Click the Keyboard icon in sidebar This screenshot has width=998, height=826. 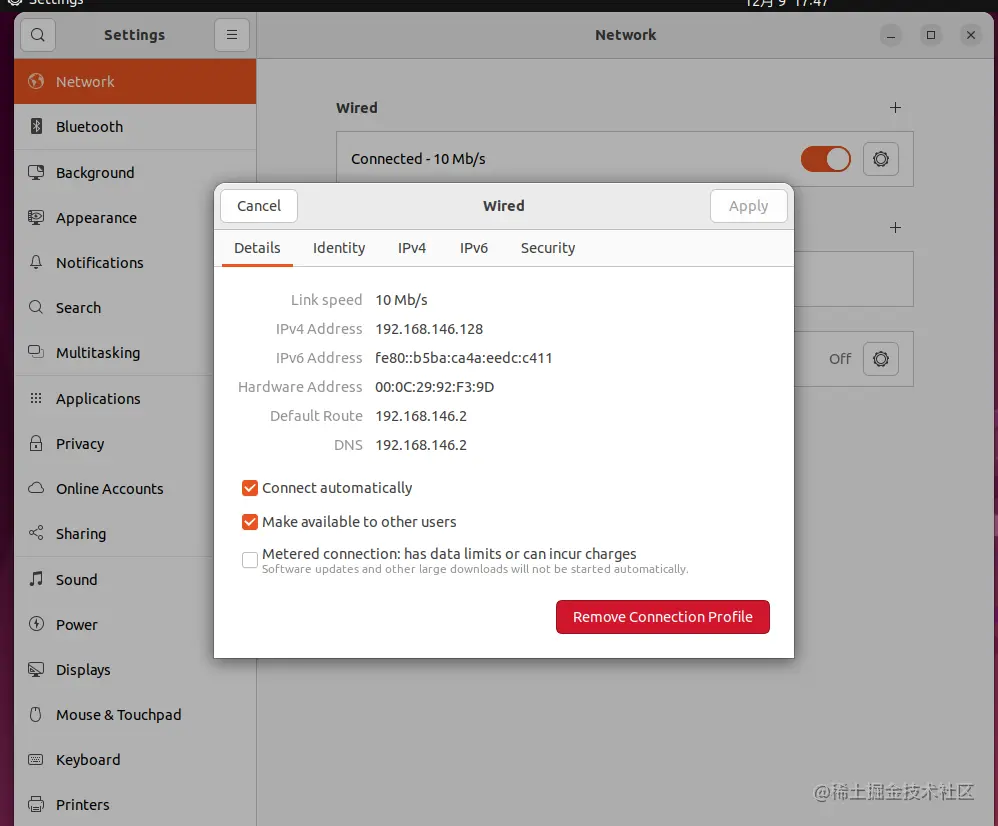coord(36,759)
